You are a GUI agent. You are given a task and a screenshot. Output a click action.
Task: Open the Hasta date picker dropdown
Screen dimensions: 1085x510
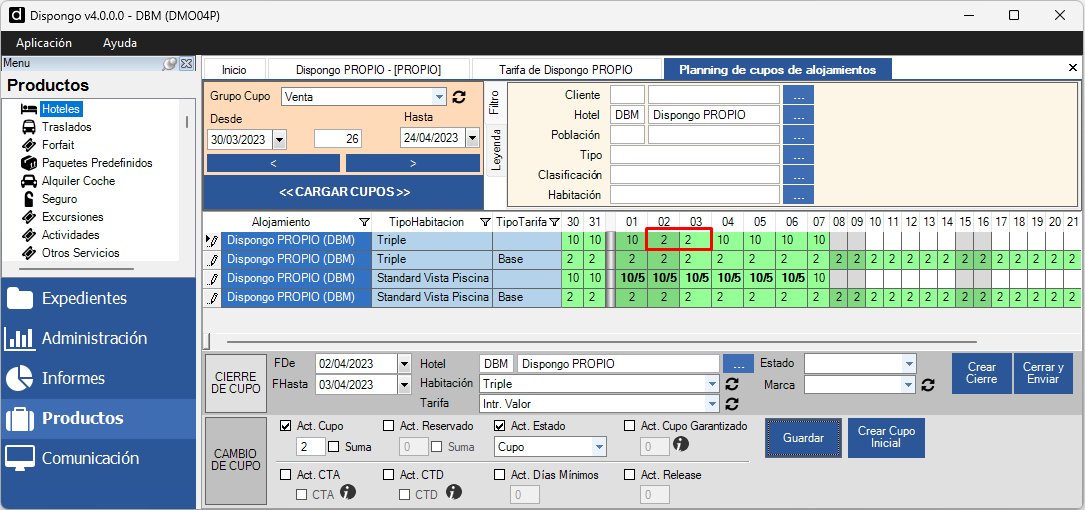click(472, 139)
